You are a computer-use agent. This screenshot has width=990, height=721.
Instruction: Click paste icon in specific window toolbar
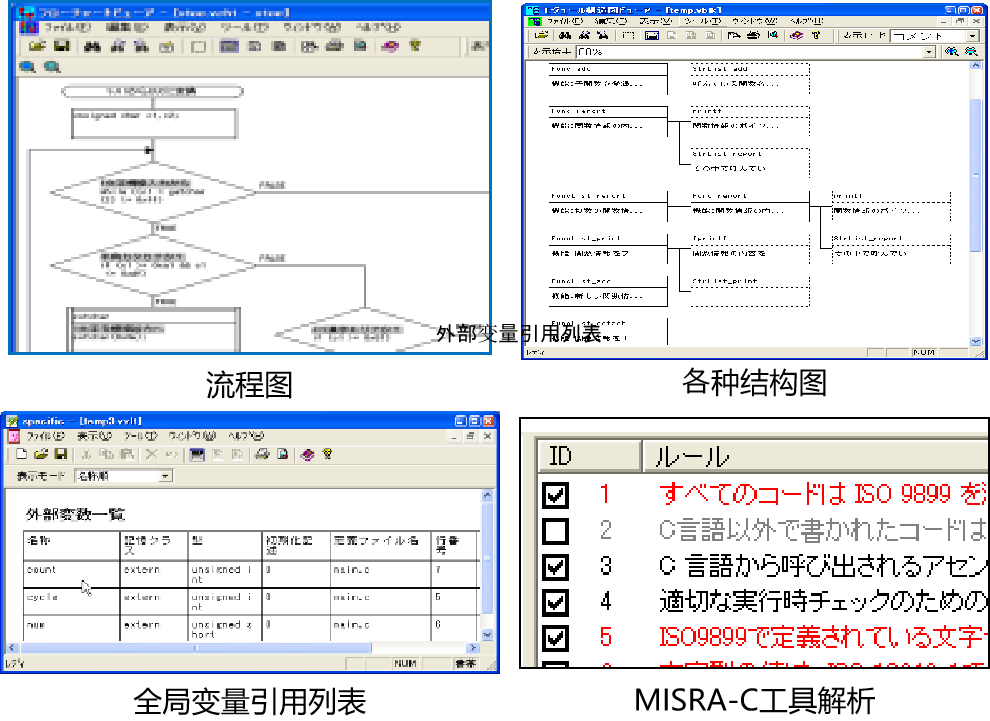point(127,454)
